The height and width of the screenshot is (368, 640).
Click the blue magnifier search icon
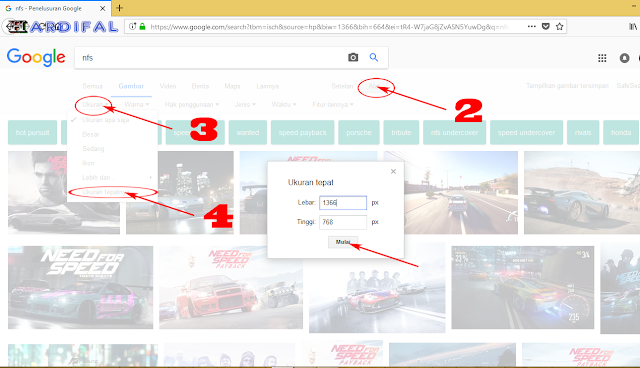click(373, 58)
